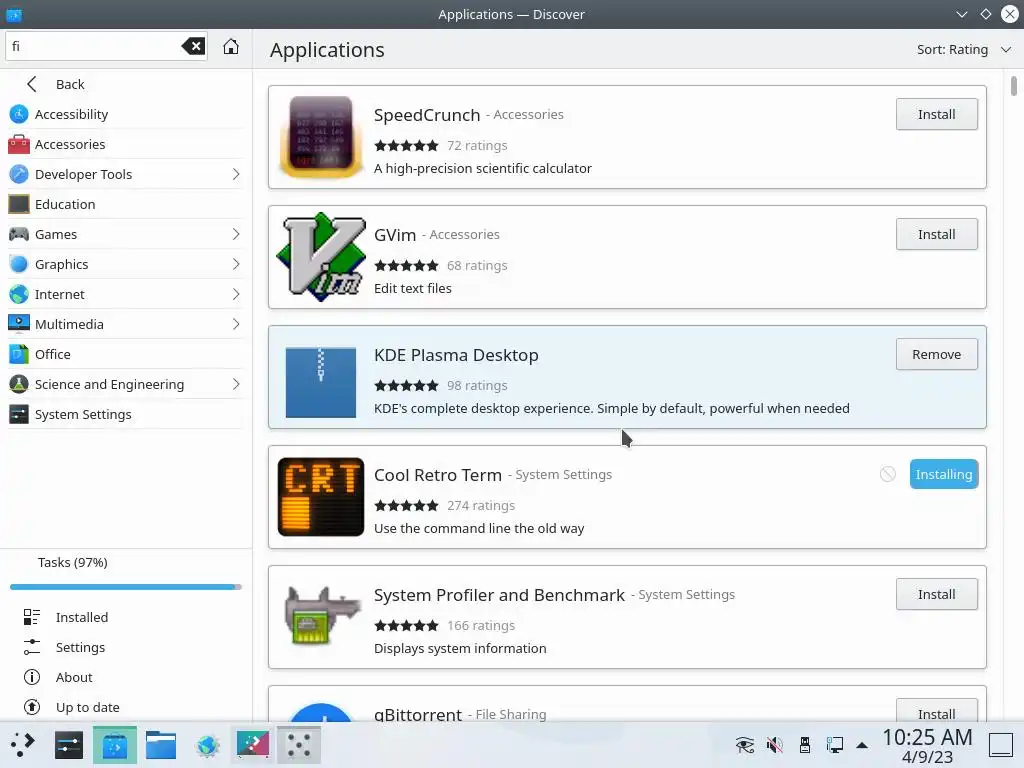1024x768 pixels.
Task: Expand Science and Engineering subcategories chevron
Action: click(x=236, y=385)
